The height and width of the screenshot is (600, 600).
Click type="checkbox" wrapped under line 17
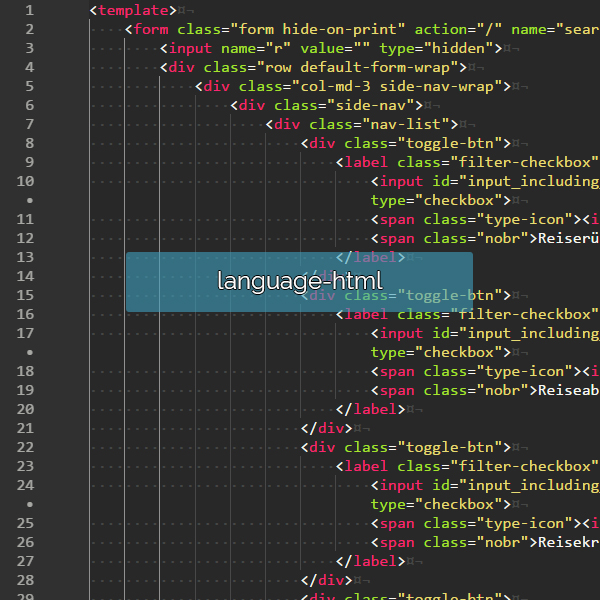pos(436,352)
